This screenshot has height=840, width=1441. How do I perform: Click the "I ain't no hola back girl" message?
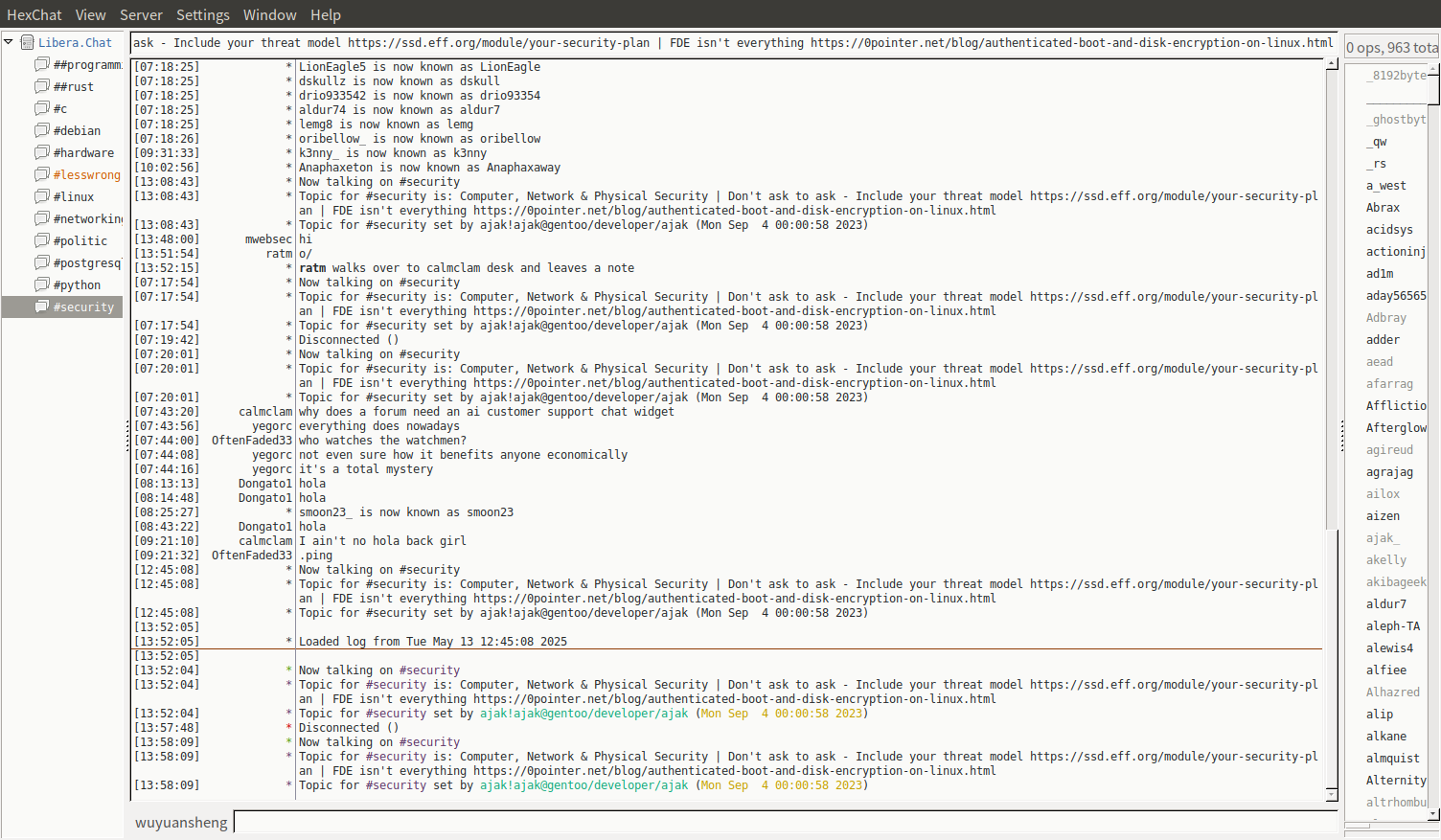382,541
